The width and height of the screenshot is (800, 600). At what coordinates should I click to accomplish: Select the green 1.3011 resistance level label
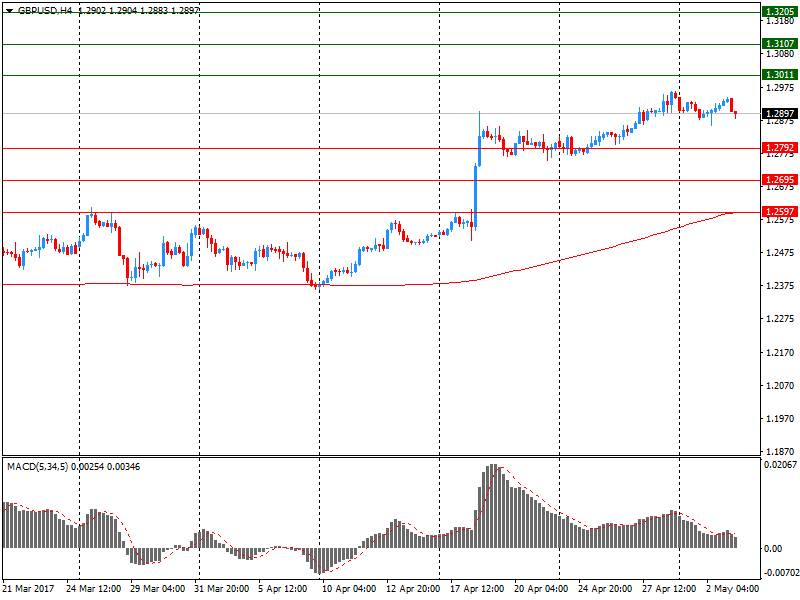(780, 75)
